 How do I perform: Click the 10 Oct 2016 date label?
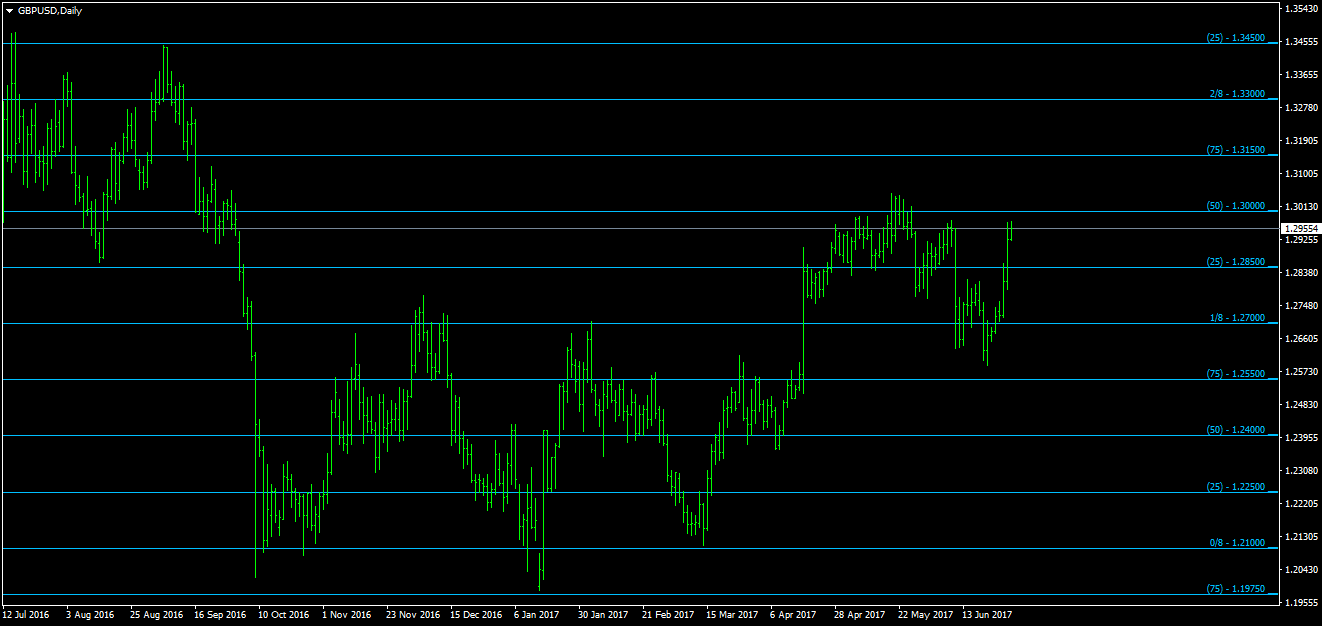pos(284,615)
